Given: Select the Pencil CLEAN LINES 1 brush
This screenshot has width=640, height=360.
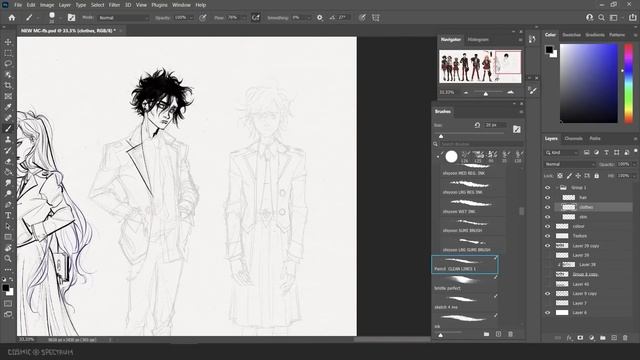Looking at the screenshot, I should coord(465,264).
